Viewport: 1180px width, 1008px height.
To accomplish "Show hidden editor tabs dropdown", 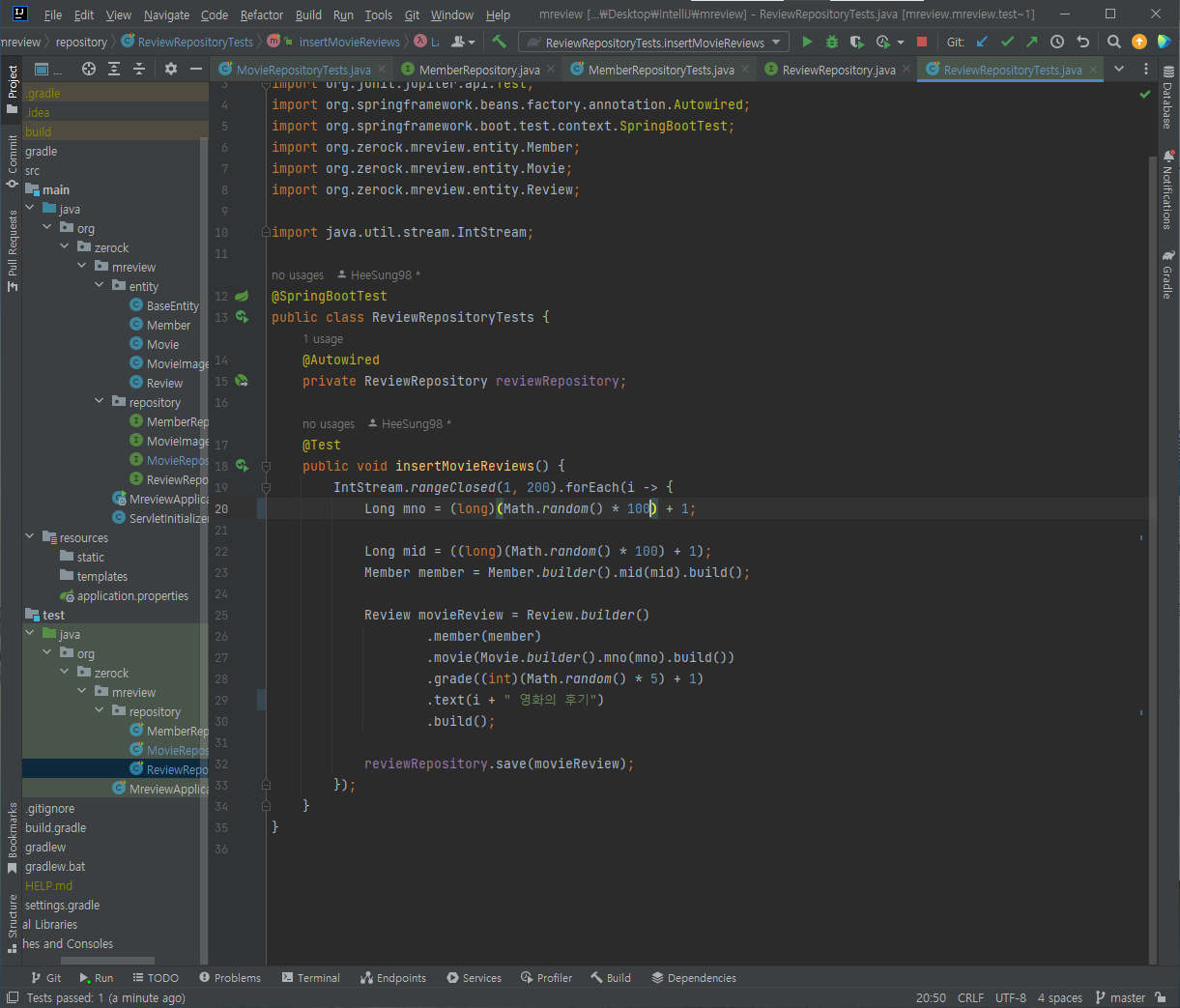I will tap(1119, 69).
